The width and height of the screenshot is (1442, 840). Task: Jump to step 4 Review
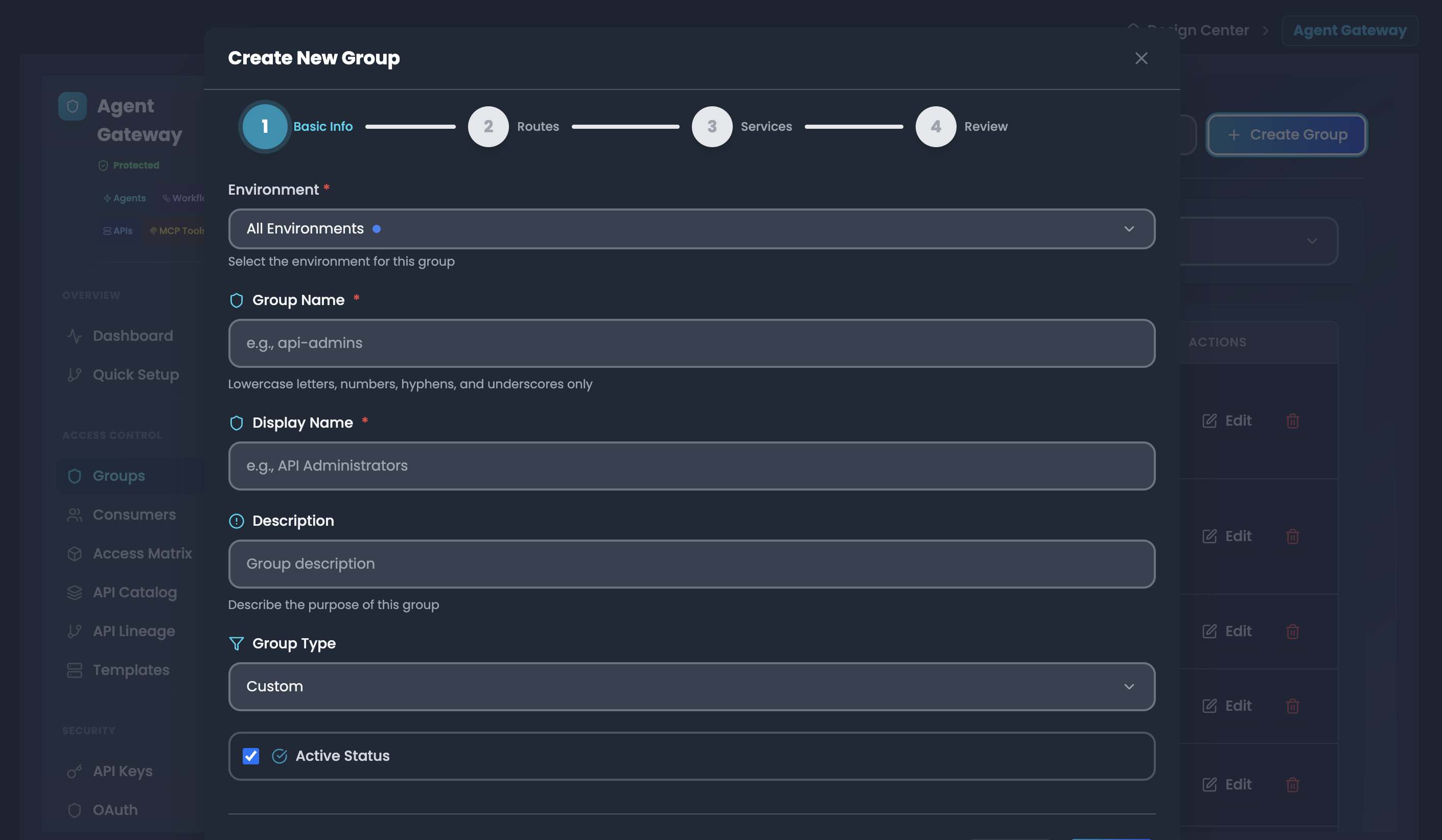(x=936, y=126)
